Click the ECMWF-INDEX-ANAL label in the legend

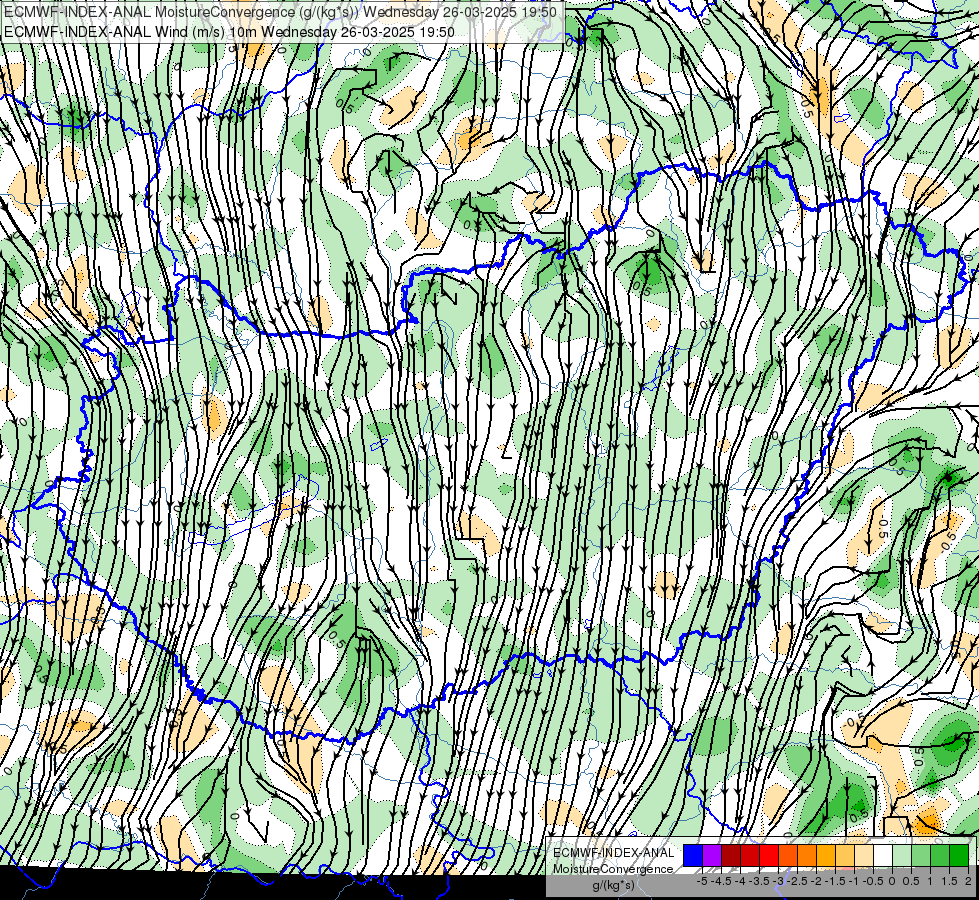point(614,853)
